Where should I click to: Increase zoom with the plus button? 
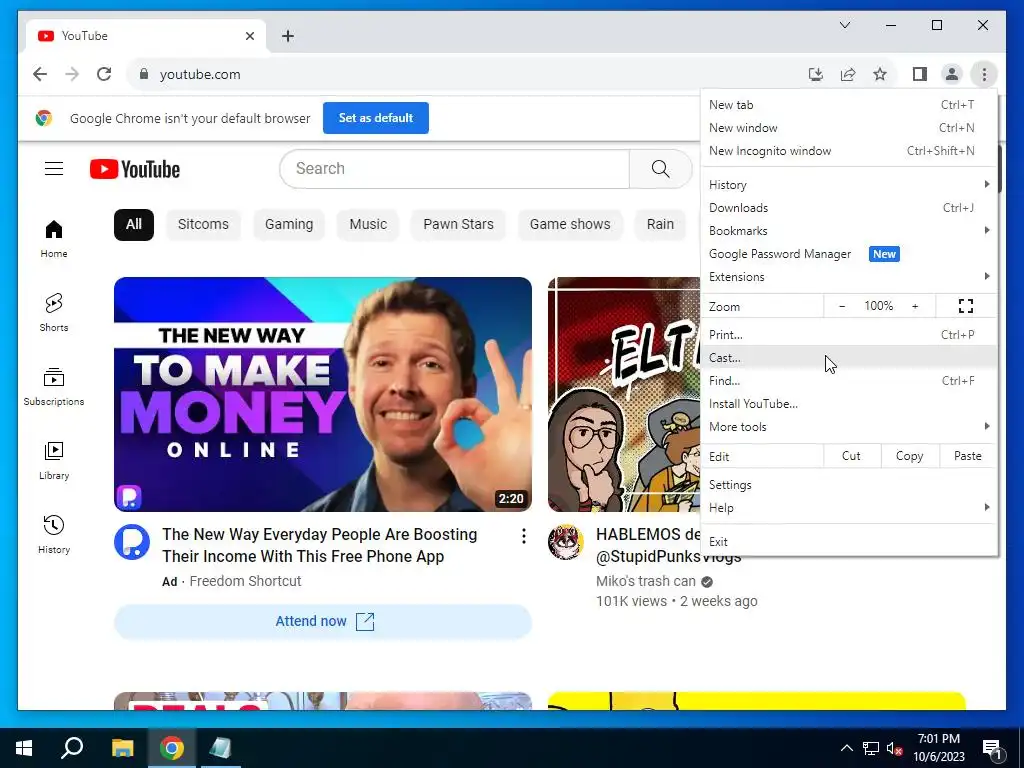tap(915, 306)
